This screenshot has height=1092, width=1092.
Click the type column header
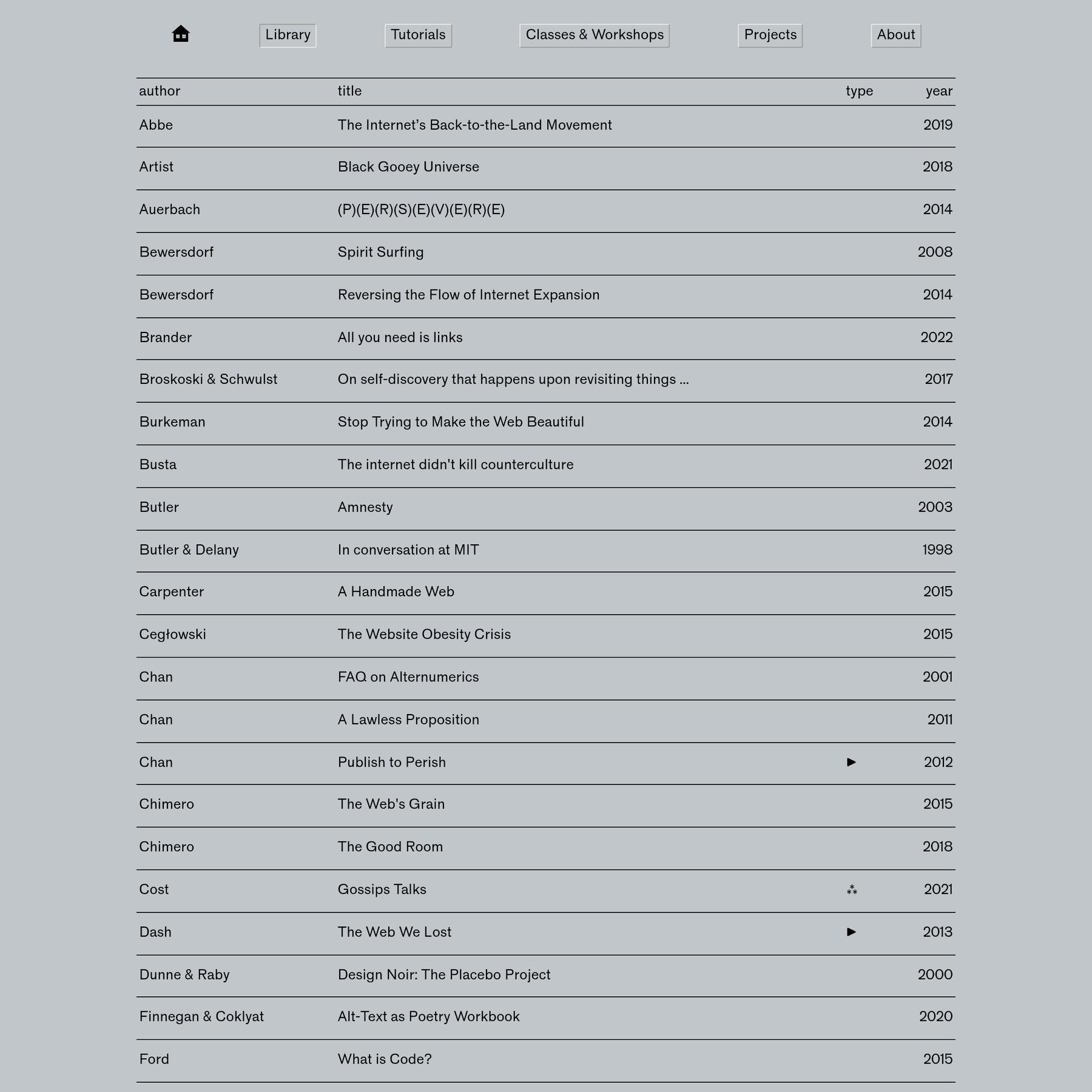click(x=859, y=91)
